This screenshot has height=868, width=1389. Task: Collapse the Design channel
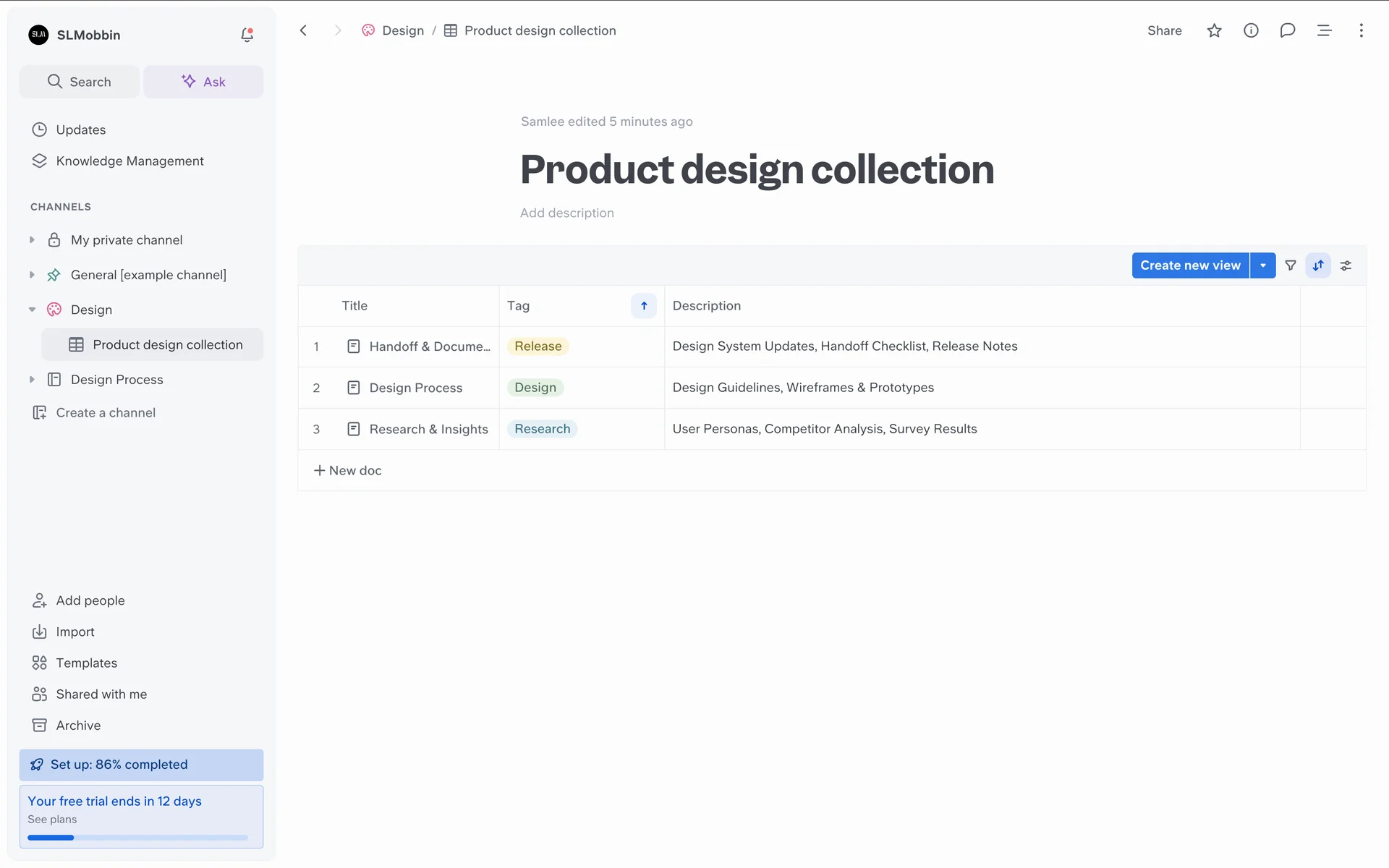32,310
